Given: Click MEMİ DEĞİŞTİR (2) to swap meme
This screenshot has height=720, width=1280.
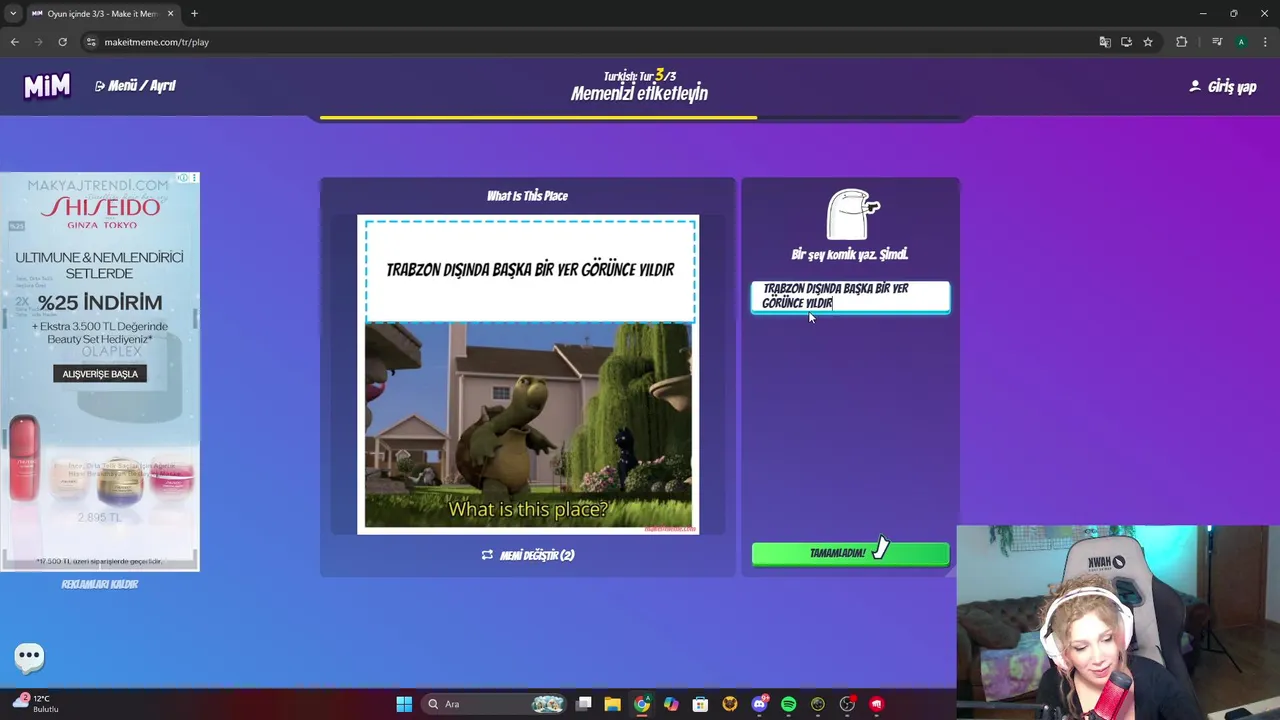Looking at the screenshot, I should (x=527, y=555).
